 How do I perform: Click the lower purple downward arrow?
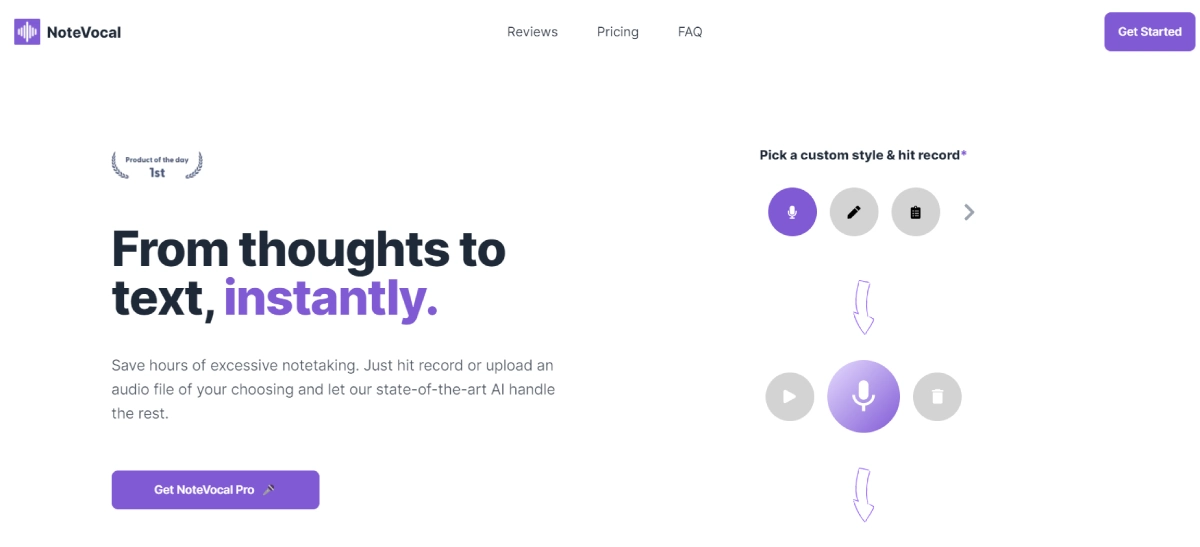[x=863, y=494]
